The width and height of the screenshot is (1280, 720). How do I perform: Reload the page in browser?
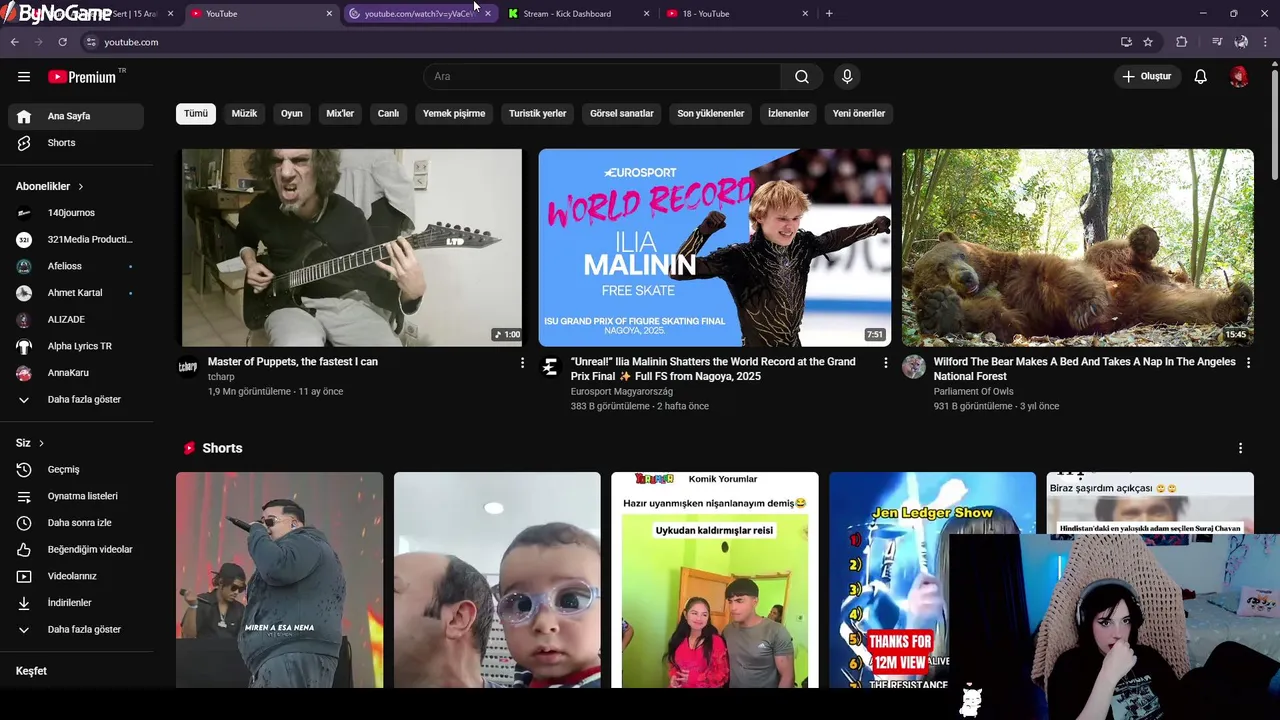coord(62,42)
